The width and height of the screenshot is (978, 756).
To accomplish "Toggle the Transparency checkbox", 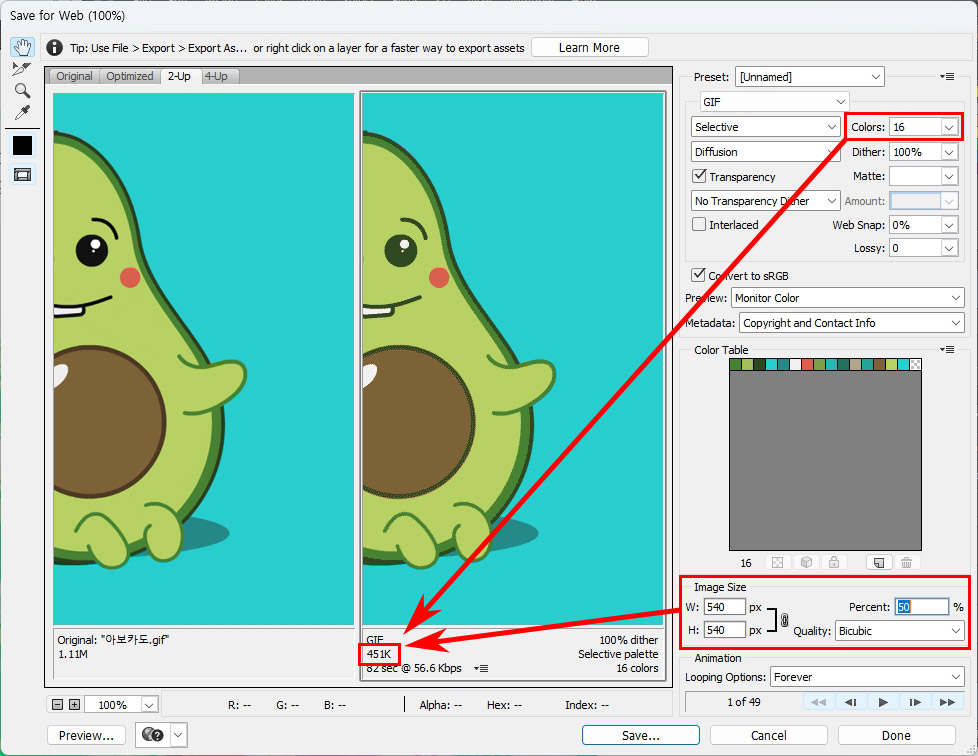I will [699, 176].
